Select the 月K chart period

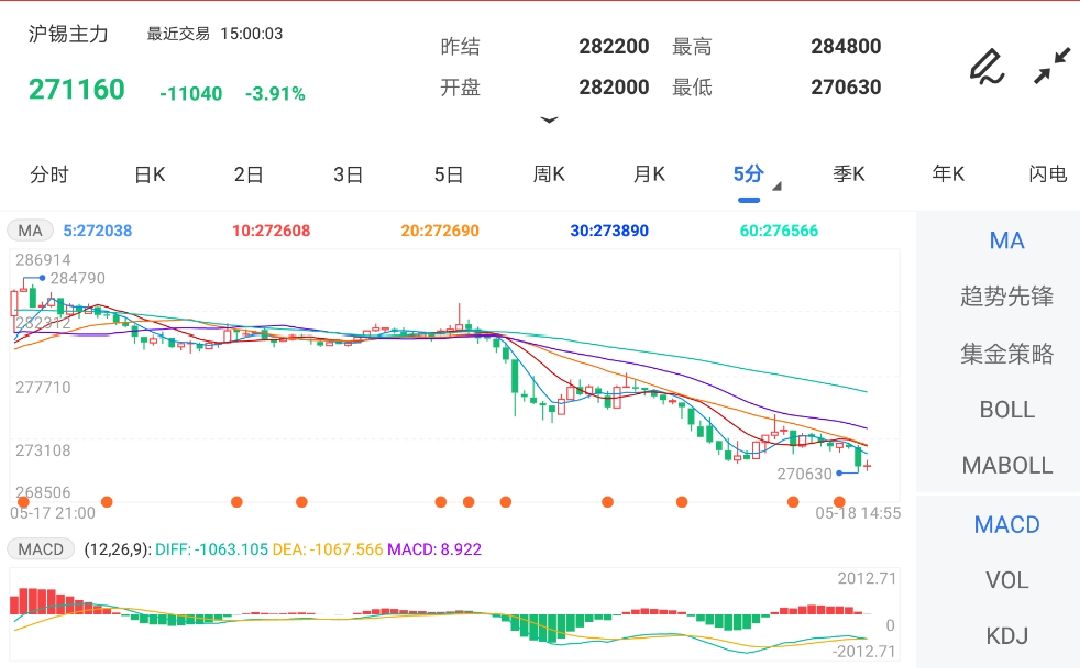click(x=649, y=175)
